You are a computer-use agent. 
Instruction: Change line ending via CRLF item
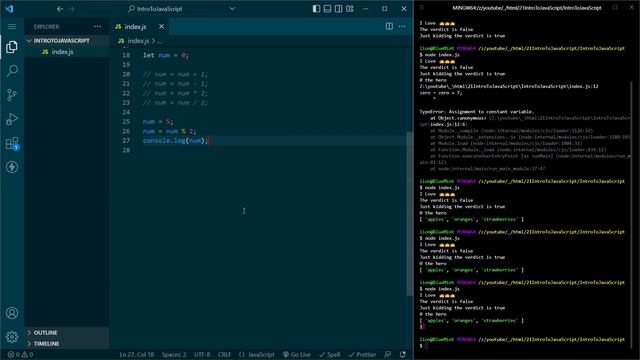click(x=224, y=355)
